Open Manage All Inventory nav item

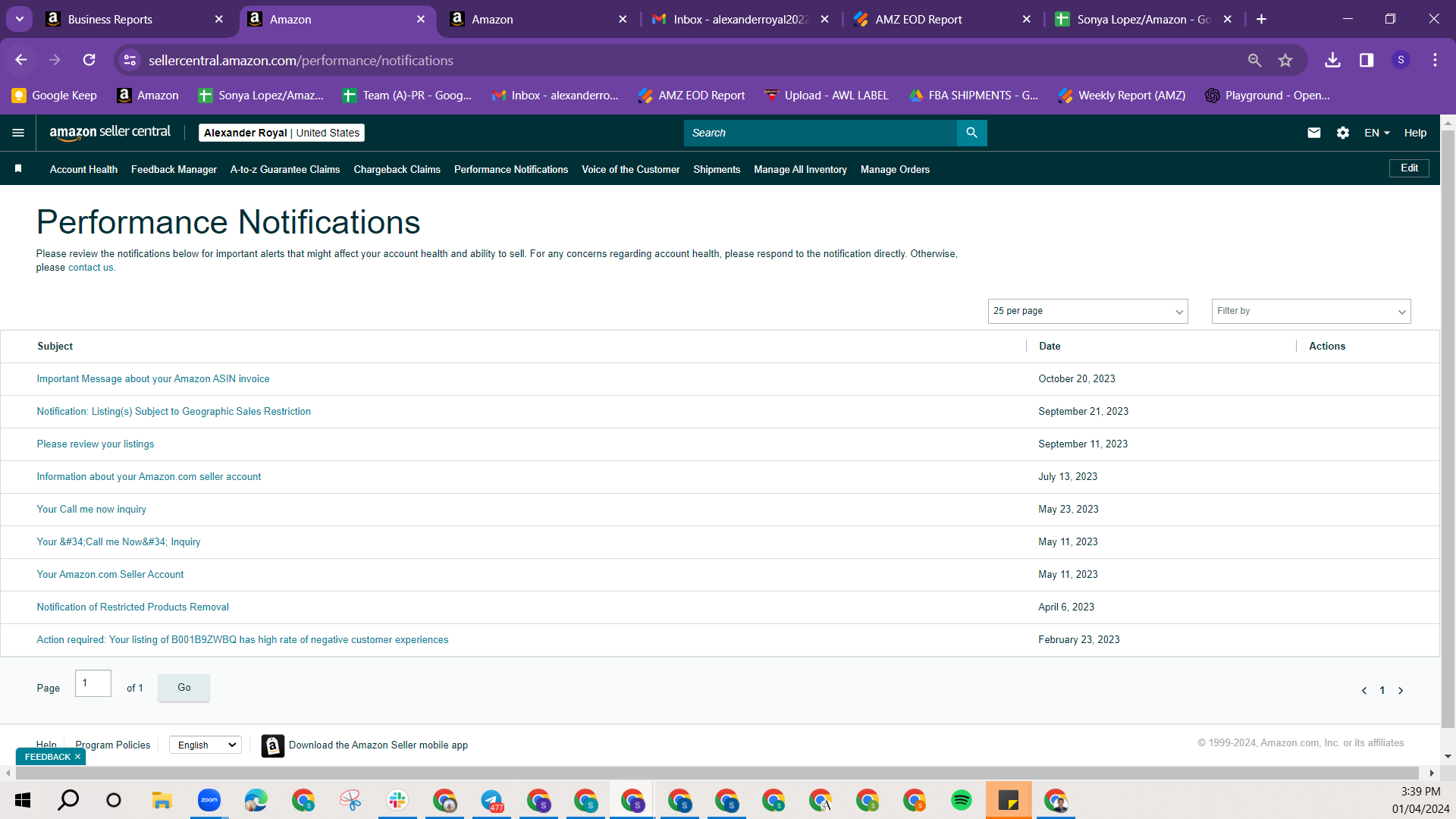click(x=800, y=169)
